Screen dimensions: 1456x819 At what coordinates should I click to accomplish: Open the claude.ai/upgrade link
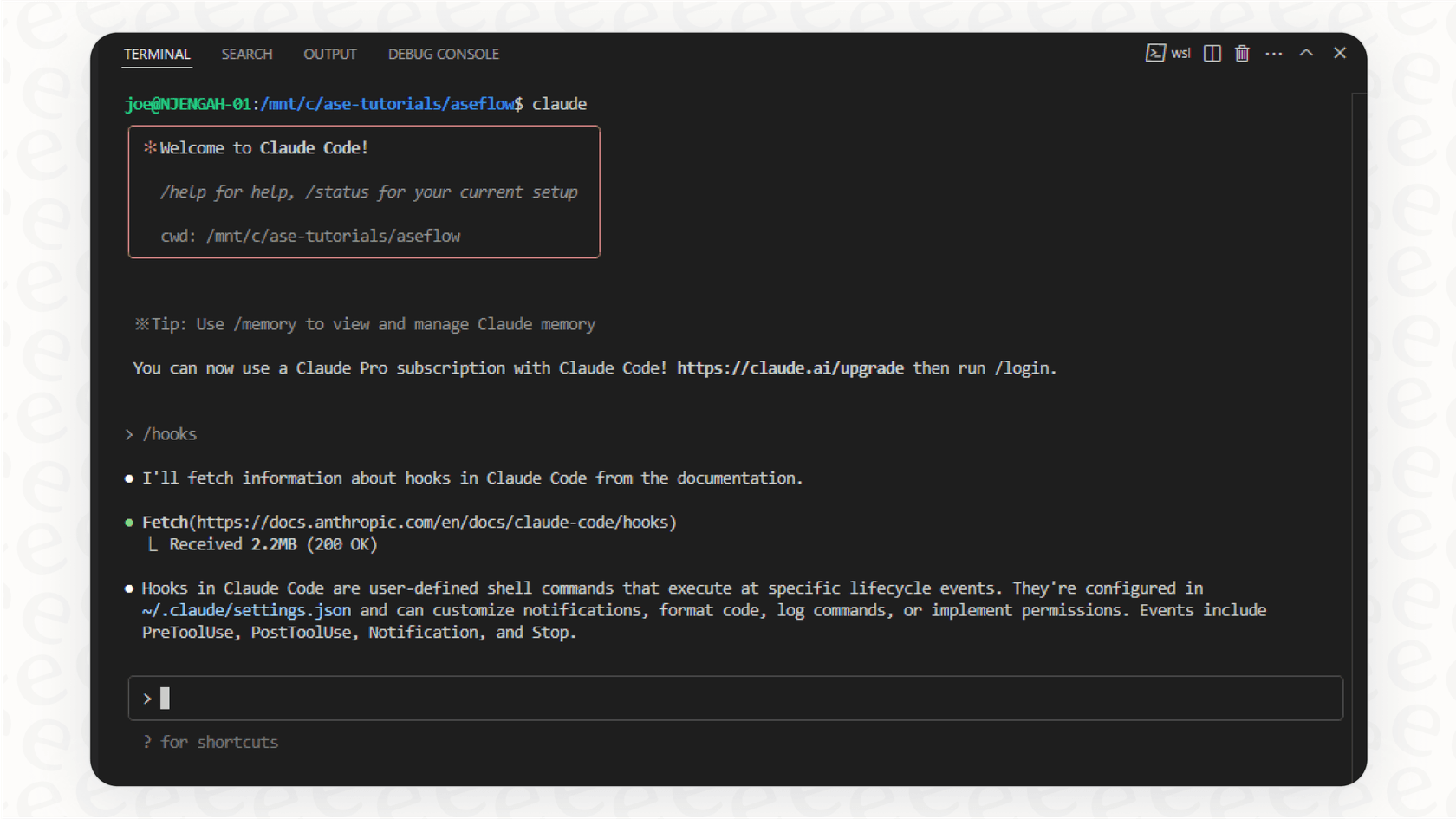(x=790, y=367)
